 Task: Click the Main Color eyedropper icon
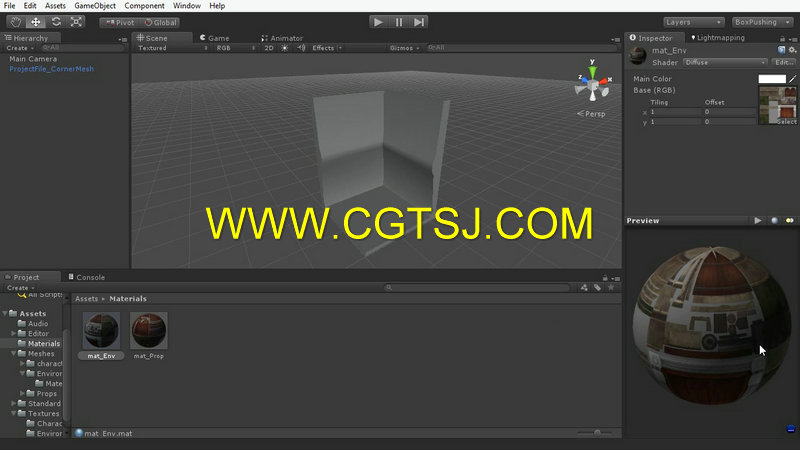(792, 79)
